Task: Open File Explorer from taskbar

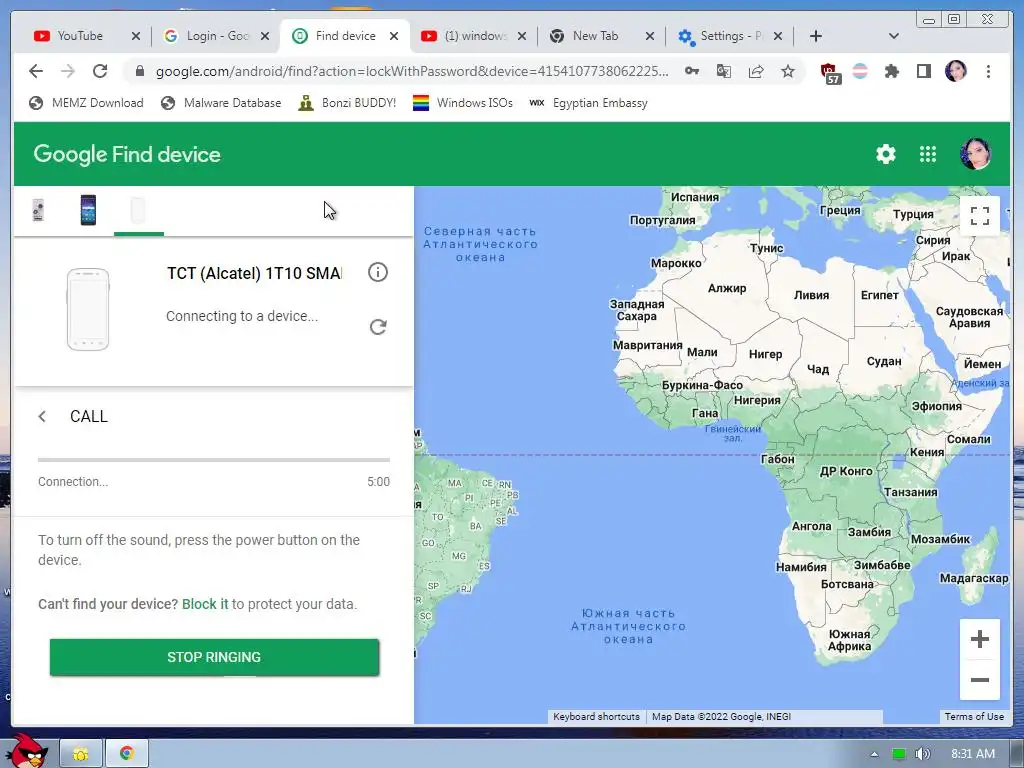Action: tap(81, 754)
